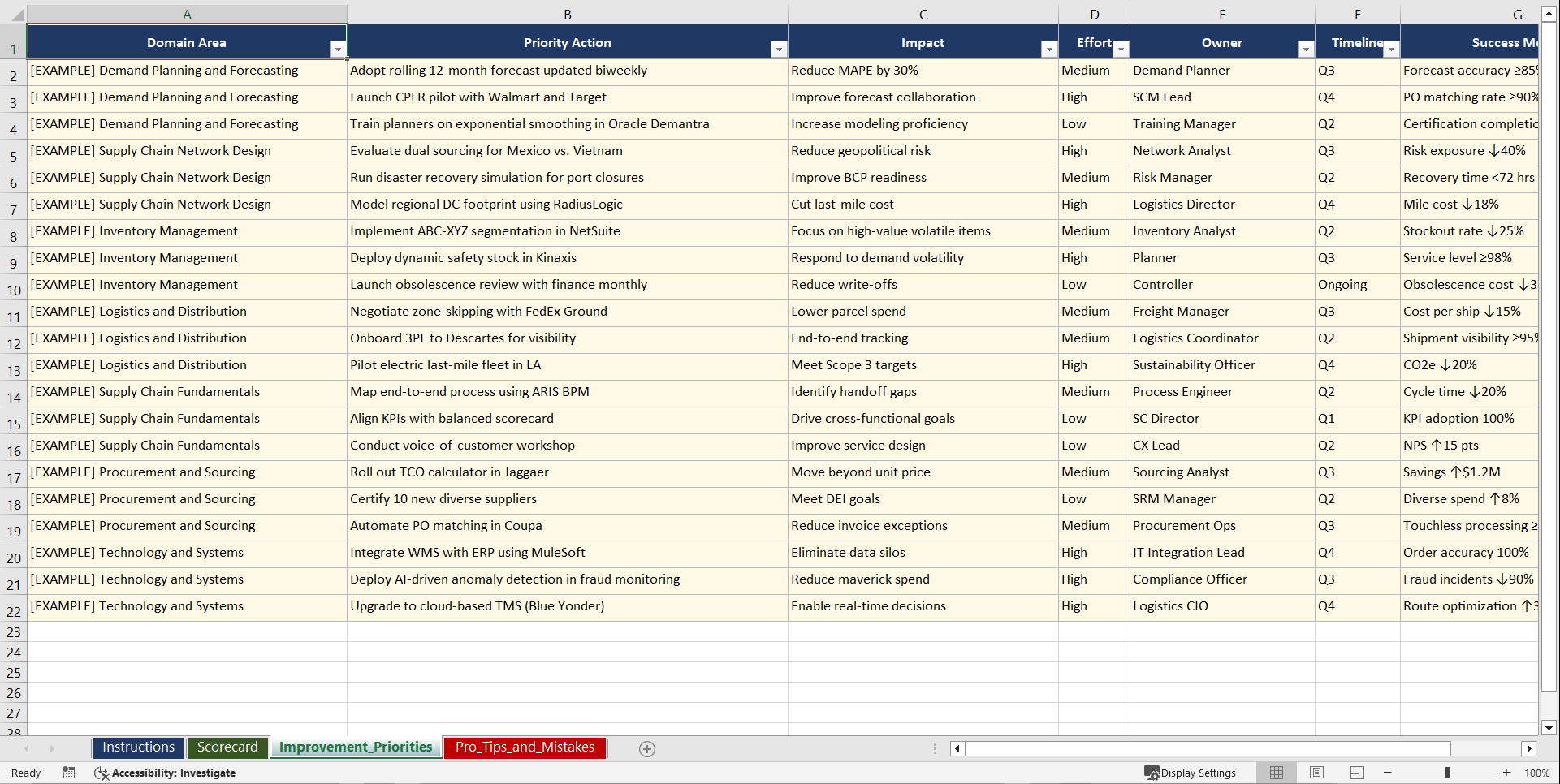Open the Pro_Tips_and_Mistakes sheet
1560x784 pixels.
525,747
